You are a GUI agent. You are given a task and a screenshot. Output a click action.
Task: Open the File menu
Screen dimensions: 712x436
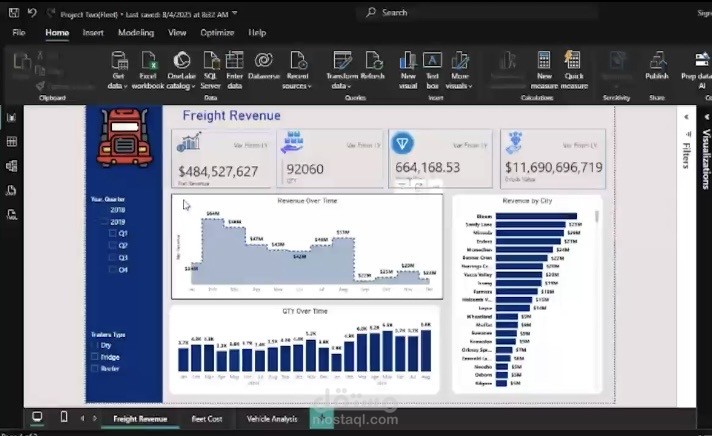click(19, 33)
